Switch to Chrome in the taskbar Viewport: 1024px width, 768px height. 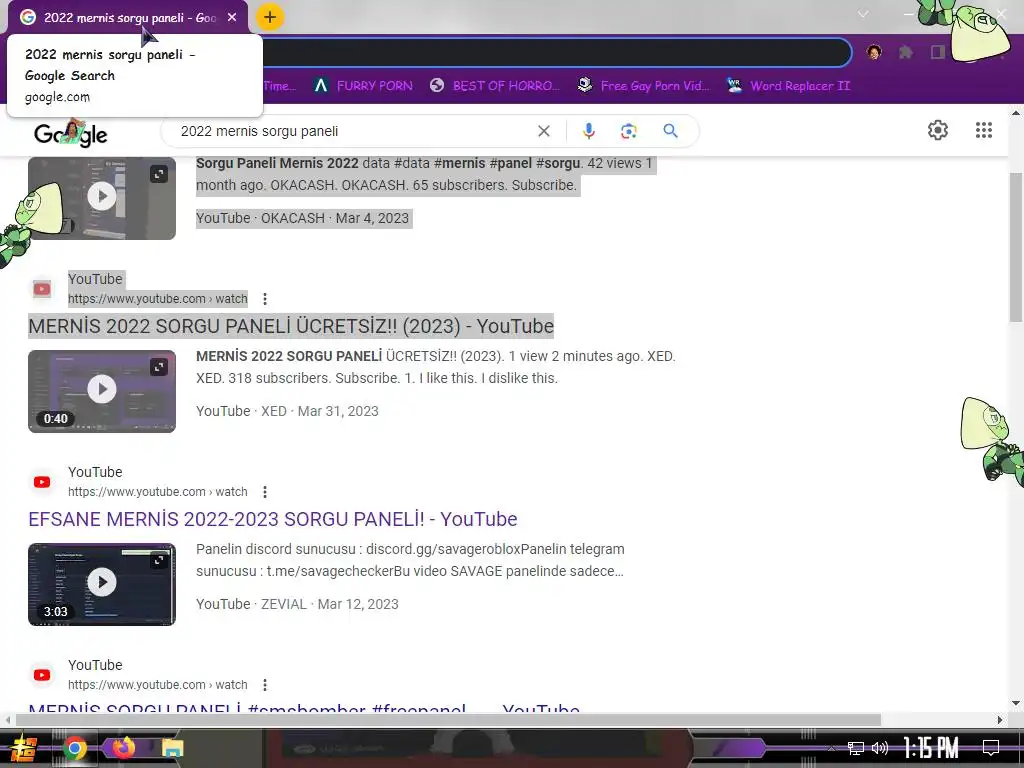click(74, 748)
